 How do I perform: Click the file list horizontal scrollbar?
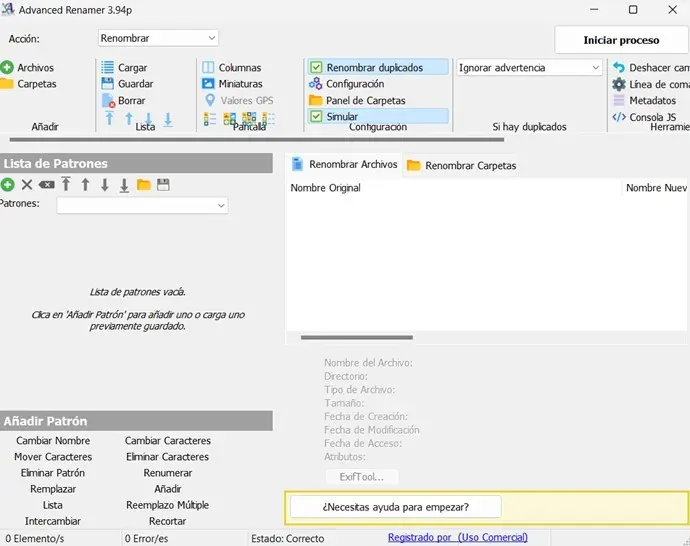(357, 337)
